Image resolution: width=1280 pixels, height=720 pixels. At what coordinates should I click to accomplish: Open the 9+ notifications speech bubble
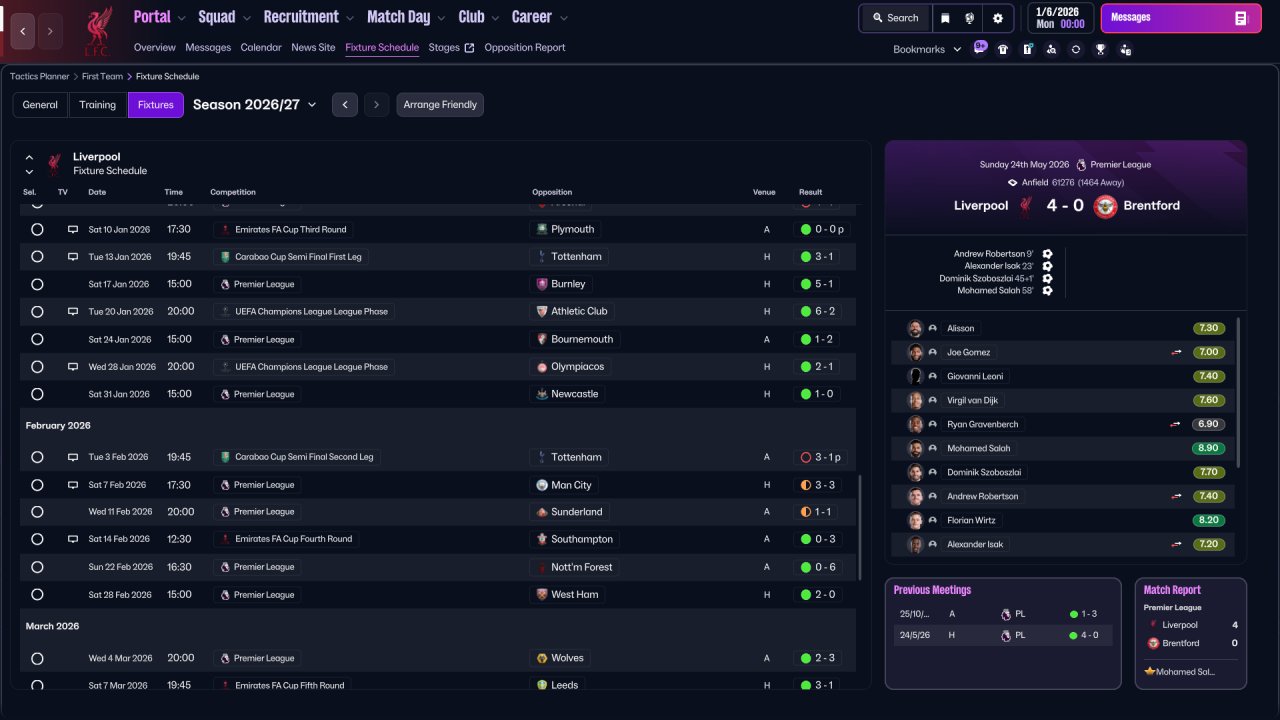pyautogui.click(x=980, y=48)
